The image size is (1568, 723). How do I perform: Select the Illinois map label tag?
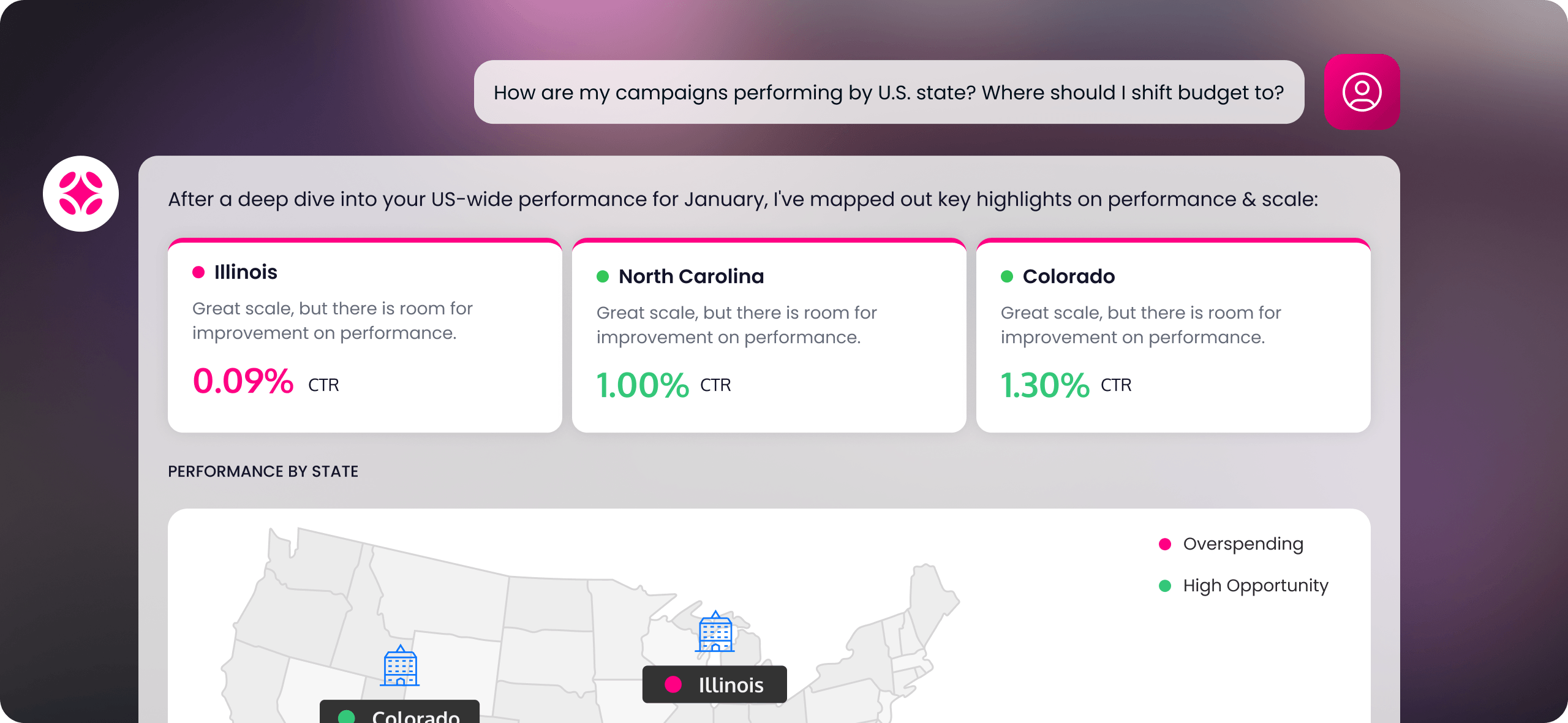[x=714, y=684]
